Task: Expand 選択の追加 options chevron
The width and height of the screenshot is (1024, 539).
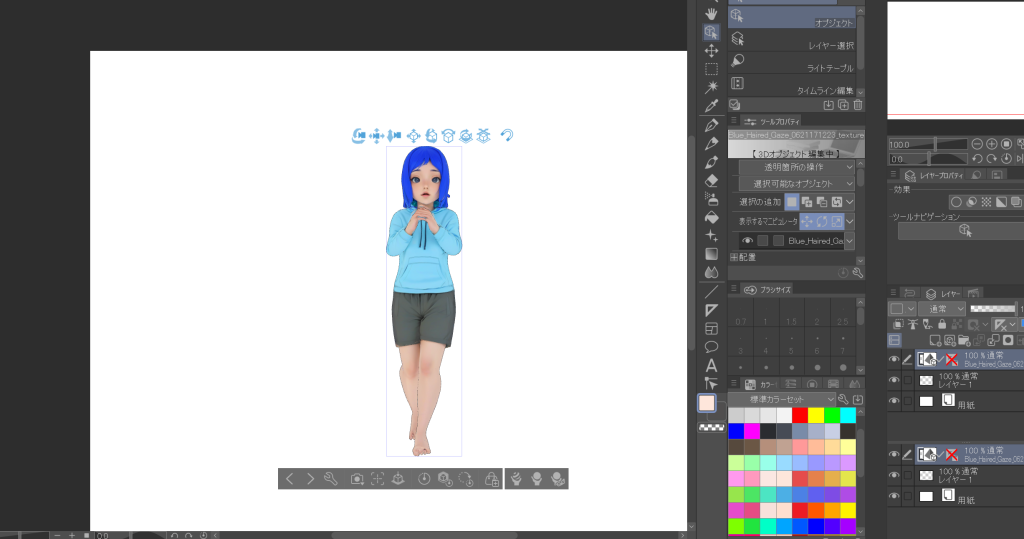Action: pos(850,202)
